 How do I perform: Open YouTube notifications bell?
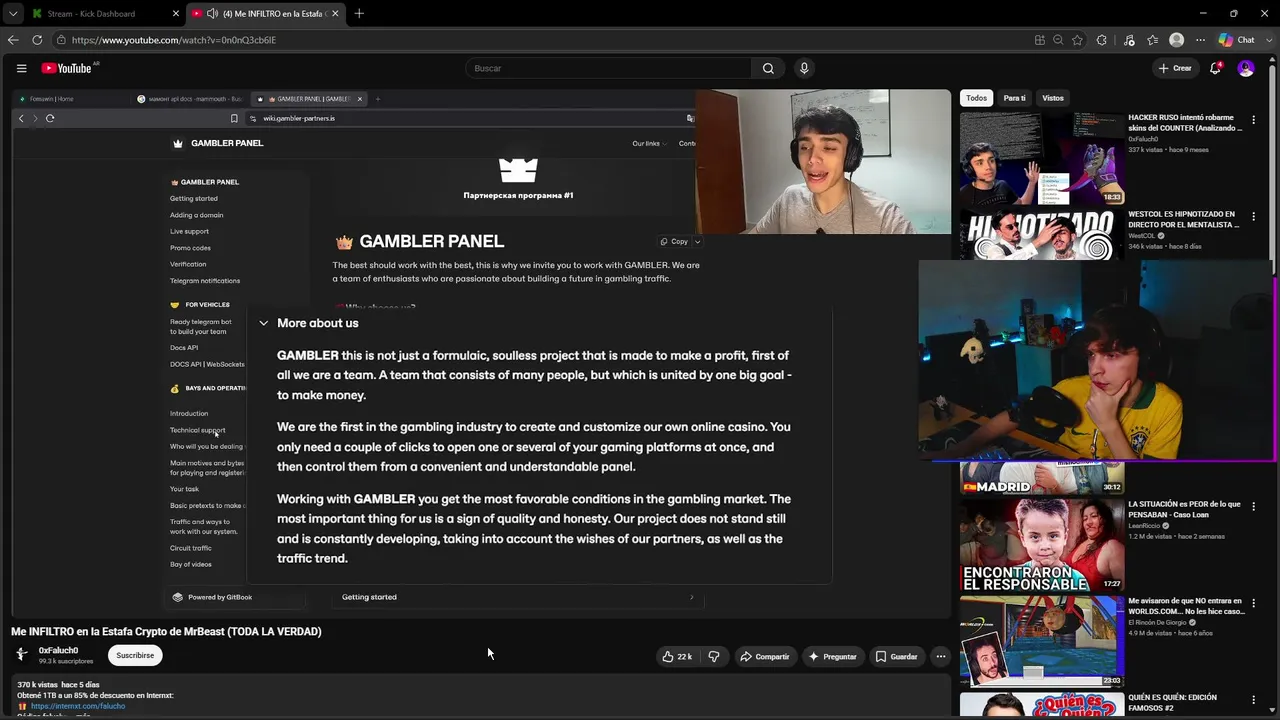coord(1215,68)
